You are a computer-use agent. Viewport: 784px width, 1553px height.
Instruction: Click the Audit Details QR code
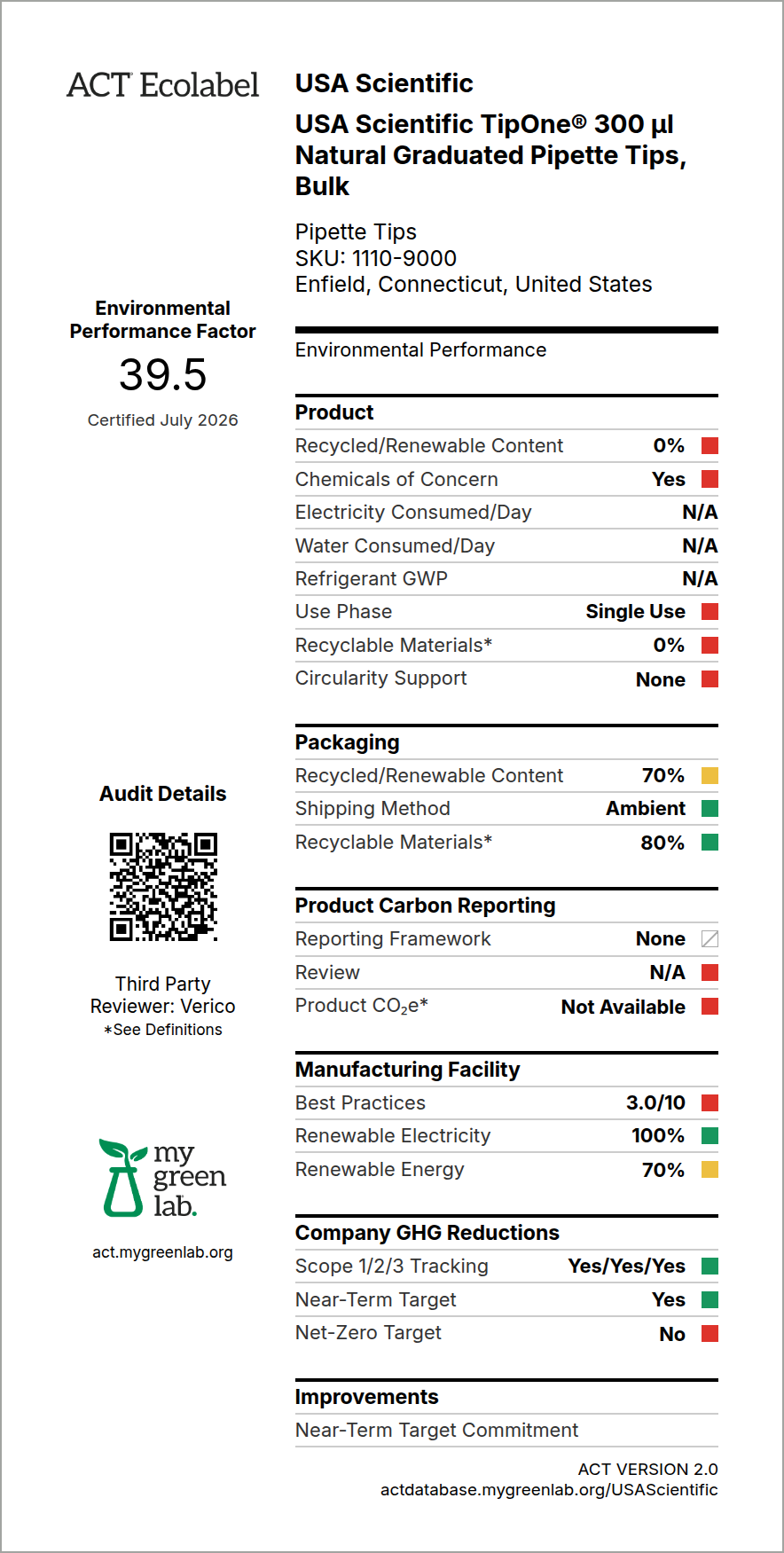pos(163,886)
